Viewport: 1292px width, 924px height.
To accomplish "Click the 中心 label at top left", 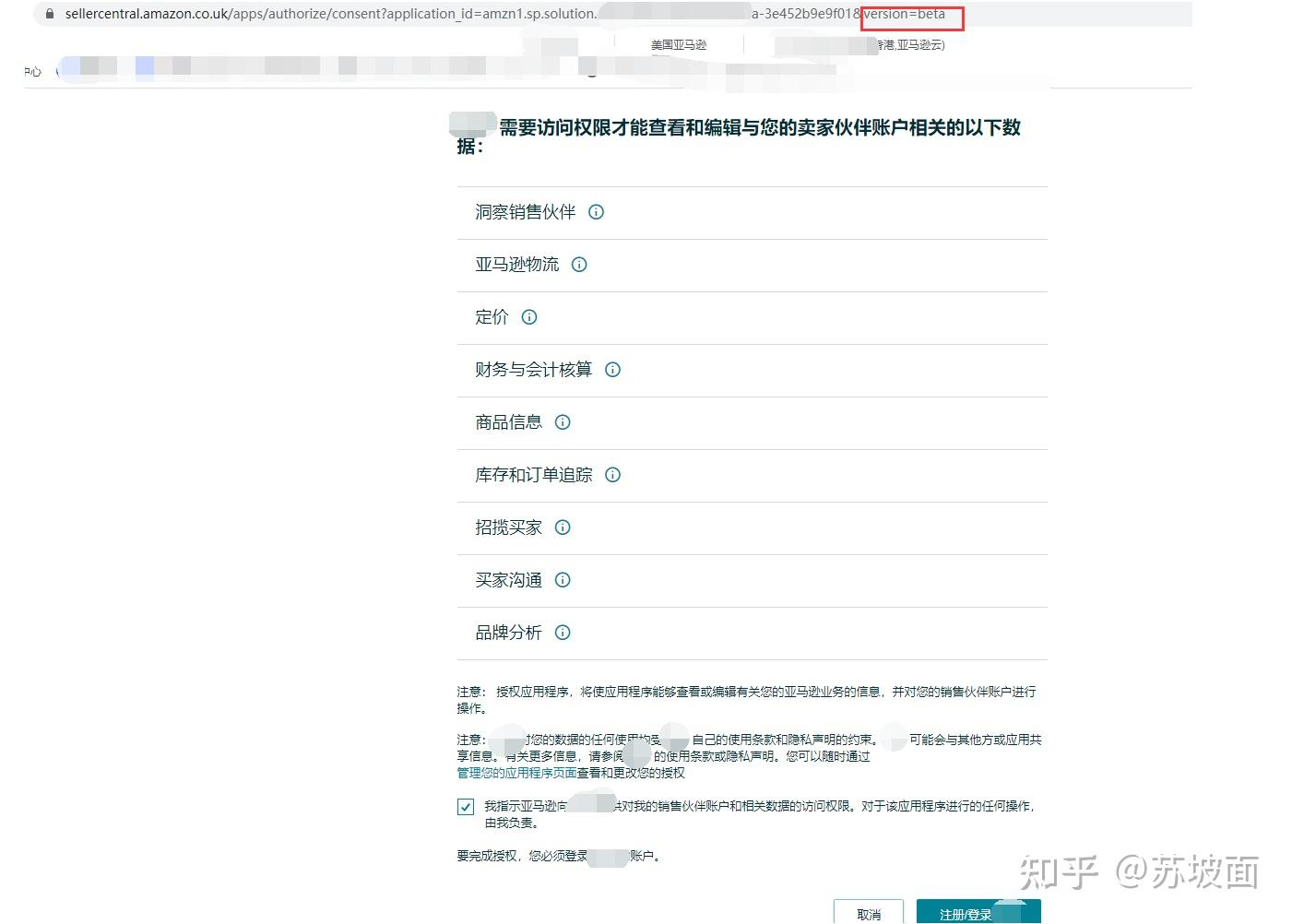I will click(30, 70).
